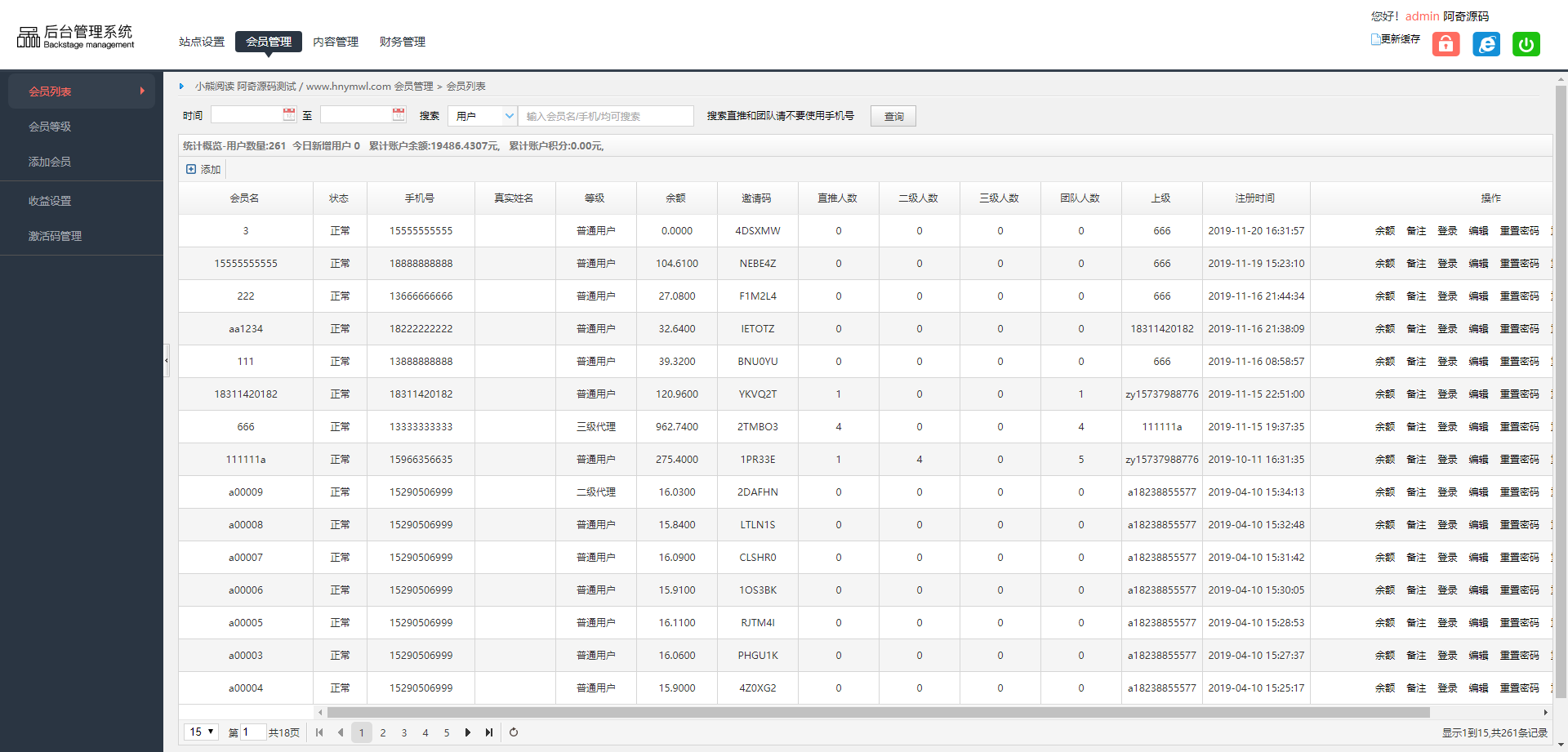Click the green power logout icon
This screenshot has height=752, width=1568.
[1526, 44]
